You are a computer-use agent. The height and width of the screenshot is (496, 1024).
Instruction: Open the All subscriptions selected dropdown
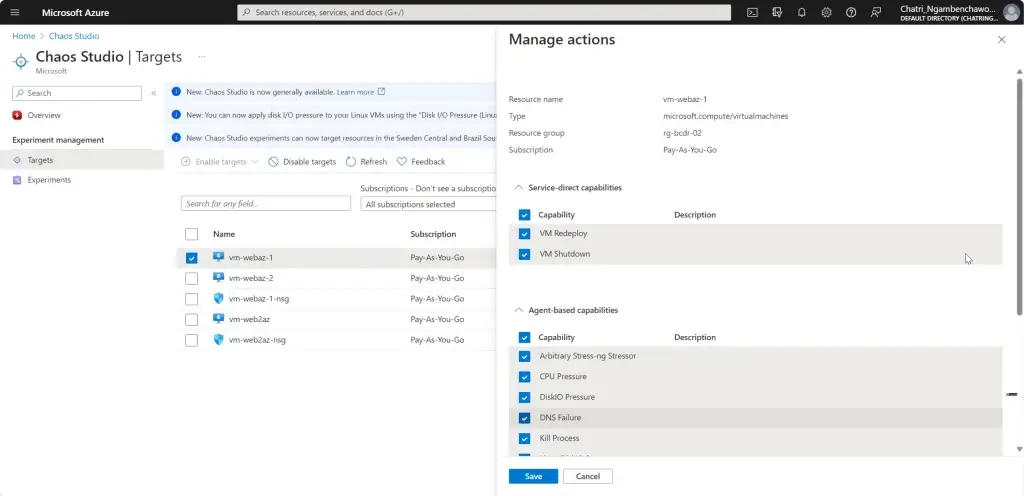(x=428, y=204)
